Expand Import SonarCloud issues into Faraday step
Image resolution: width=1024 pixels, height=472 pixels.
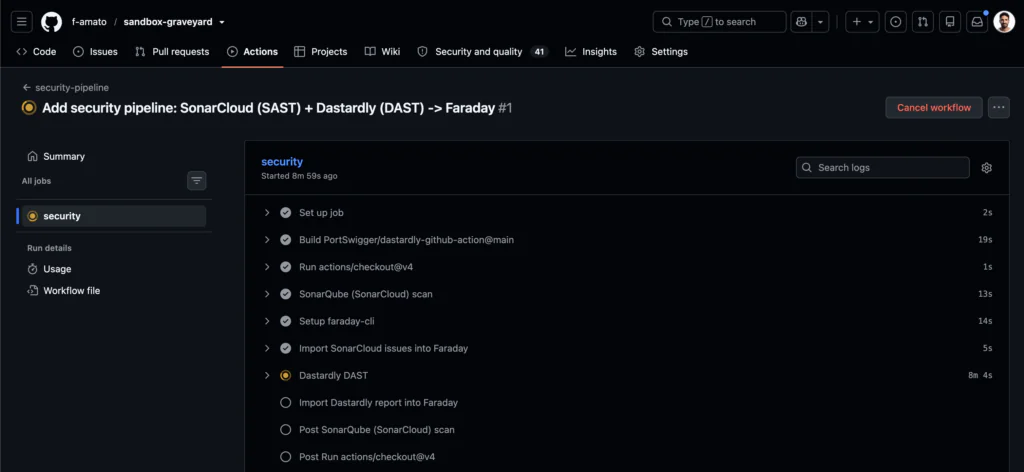[267, 348]
